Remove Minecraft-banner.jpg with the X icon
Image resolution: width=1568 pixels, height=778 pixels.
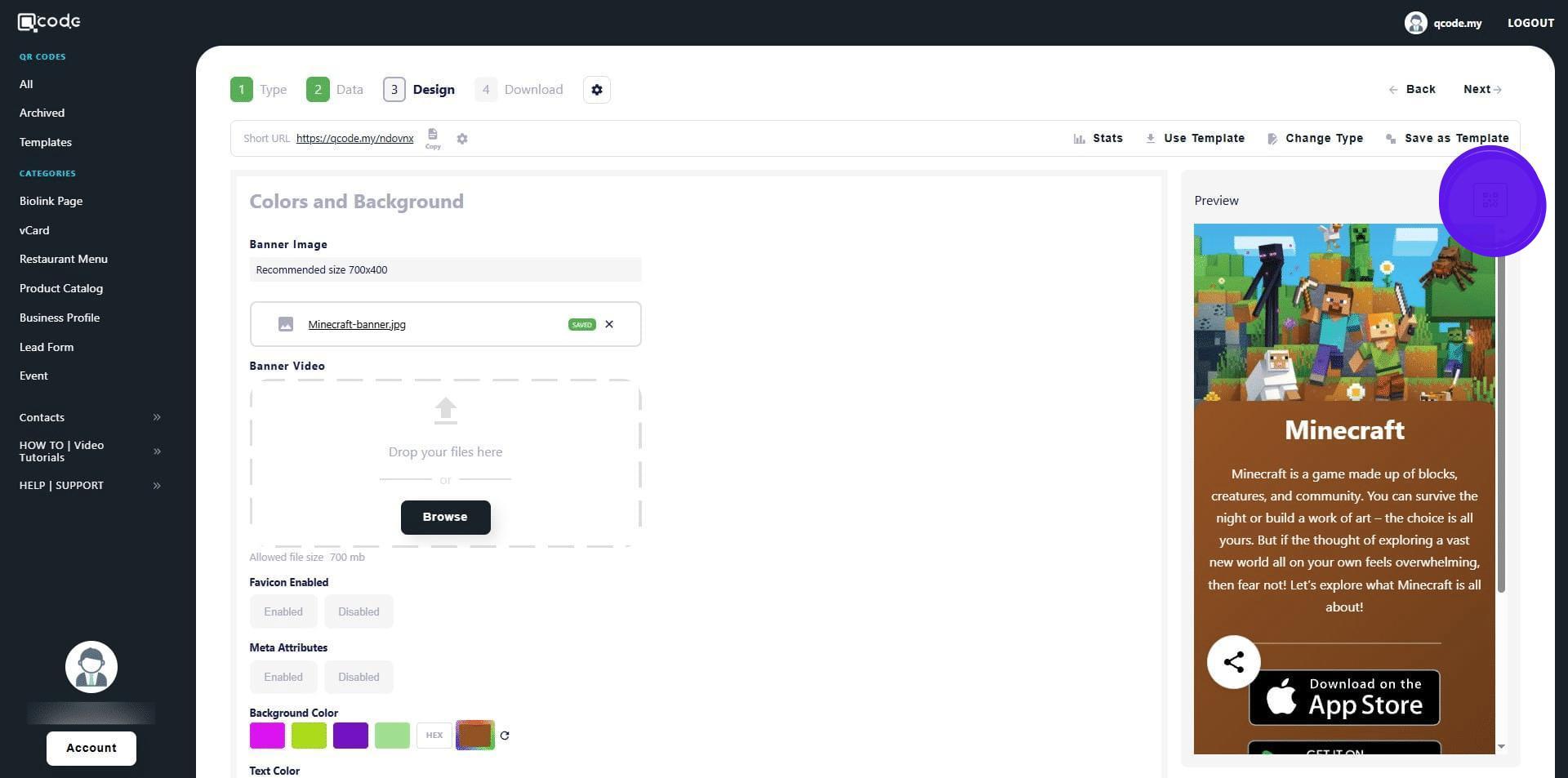609,324
